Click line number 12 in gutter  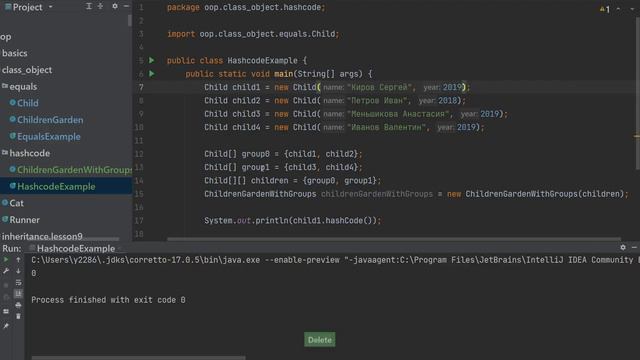tap(139, 154)
